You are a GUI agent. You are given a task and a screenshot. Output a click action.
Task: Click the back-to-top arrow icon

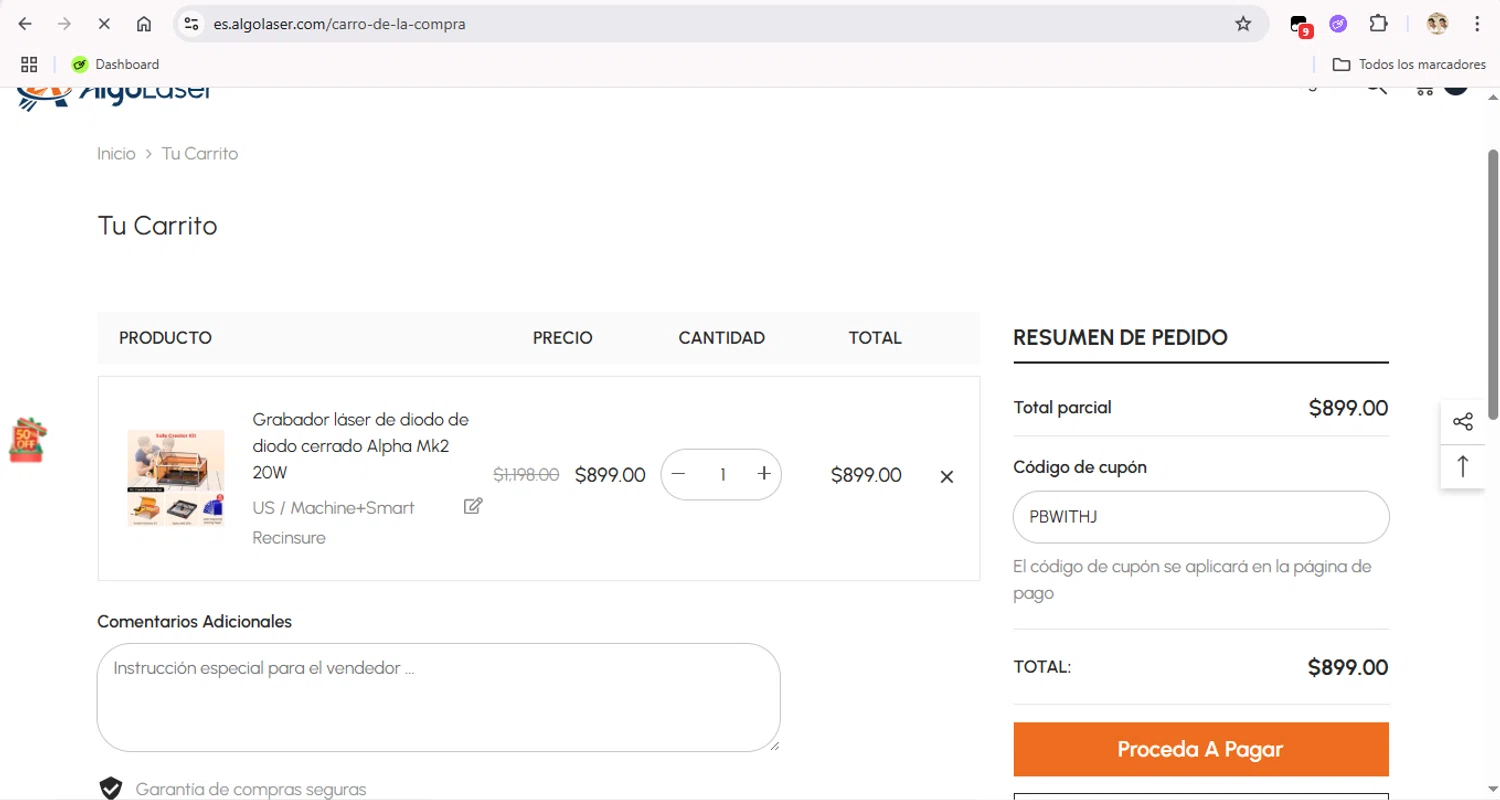click(1463, 466)
